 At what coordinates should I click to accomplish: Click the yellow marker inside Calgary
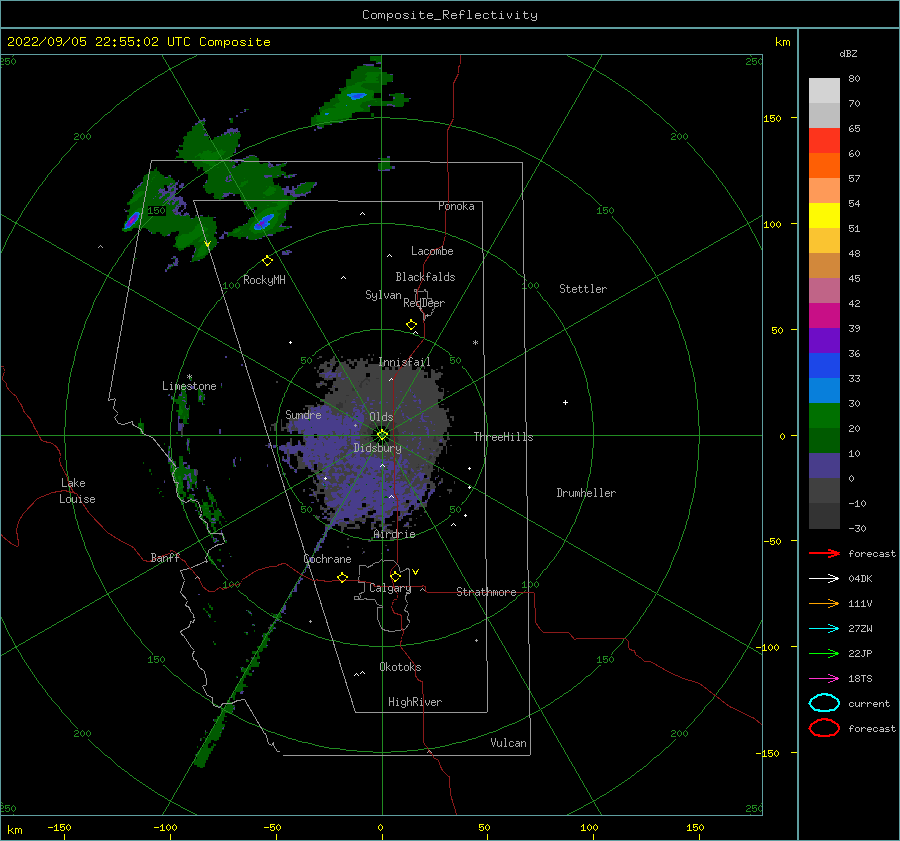click(395, 576)
